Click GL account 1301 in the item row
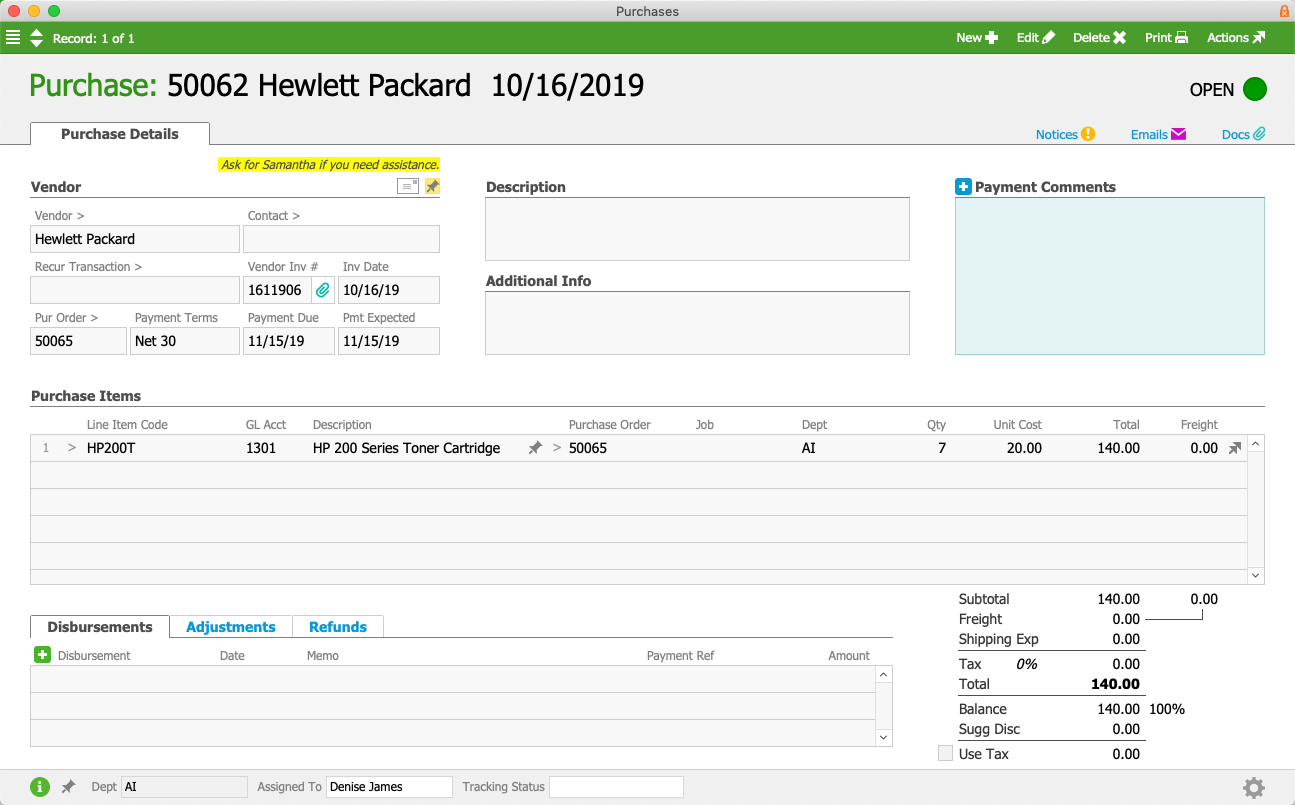 pos(260,448)
